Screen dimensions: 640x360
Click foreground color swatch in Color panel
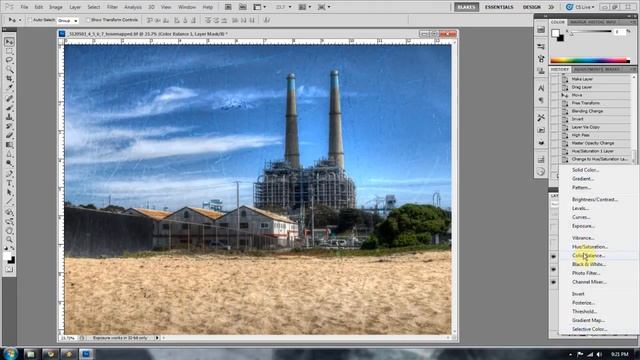pyautogui.click(x=555, y=33)
